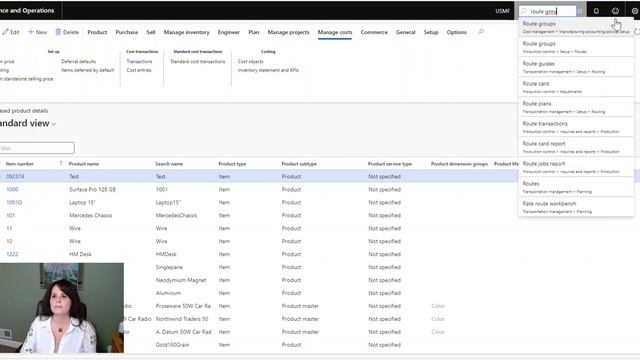
Task: Click the Product subtype column header
Action: tap(299, 164)
